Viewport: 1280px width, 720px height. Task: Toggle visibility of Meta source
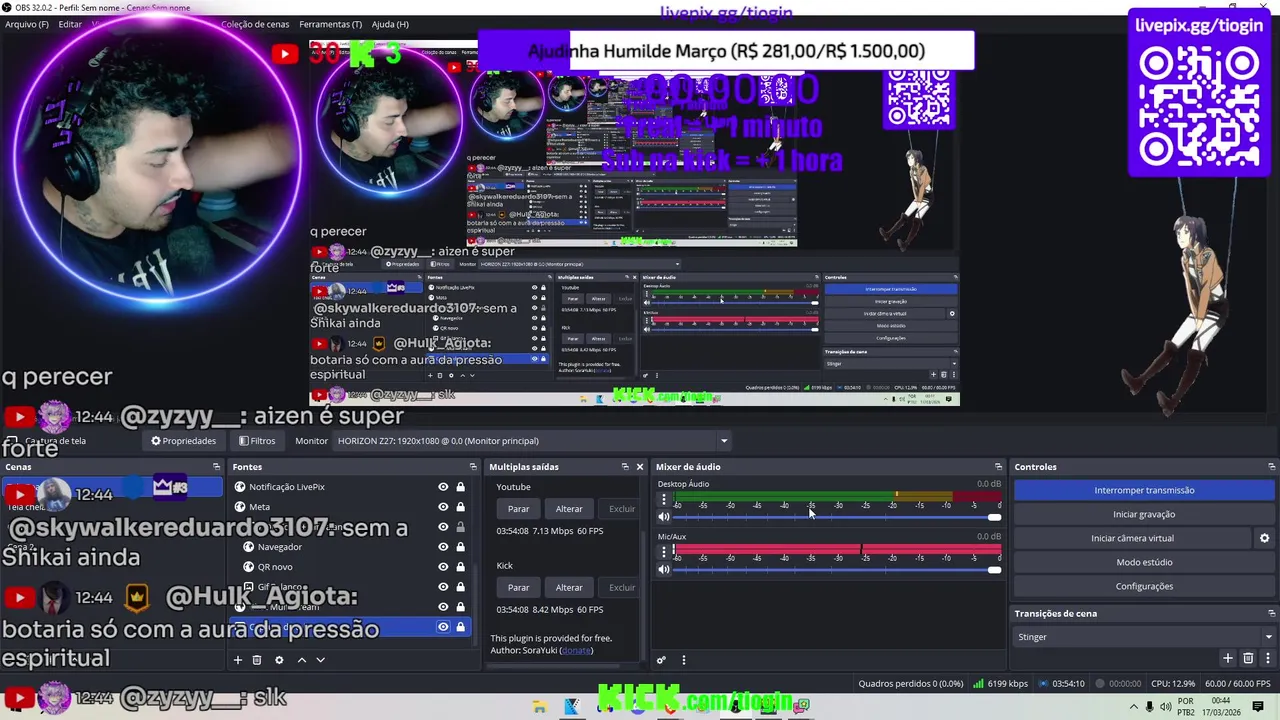click(443, 507)
